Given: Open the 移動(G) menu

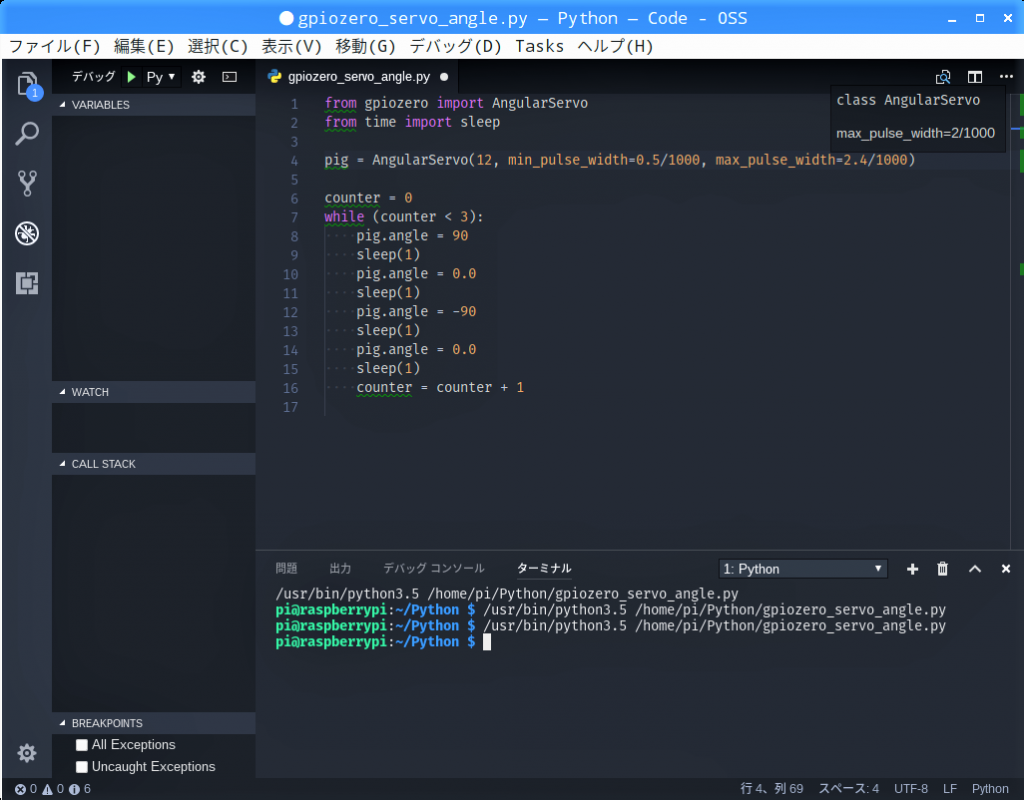Looking at the screenshot, I should 365,46.
